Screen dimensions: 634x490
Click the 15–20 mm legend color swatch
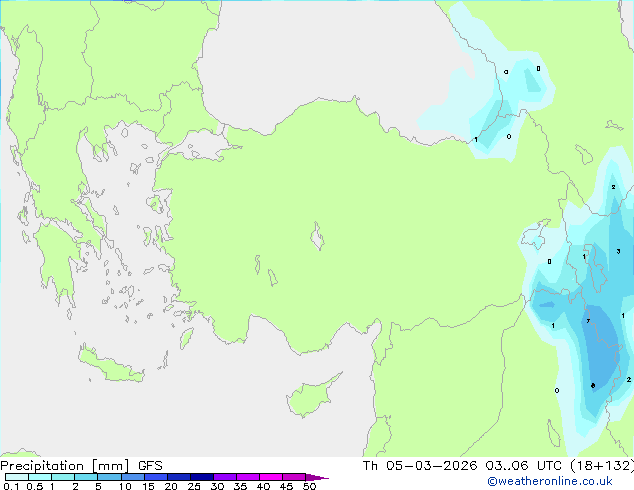point(156,477)
